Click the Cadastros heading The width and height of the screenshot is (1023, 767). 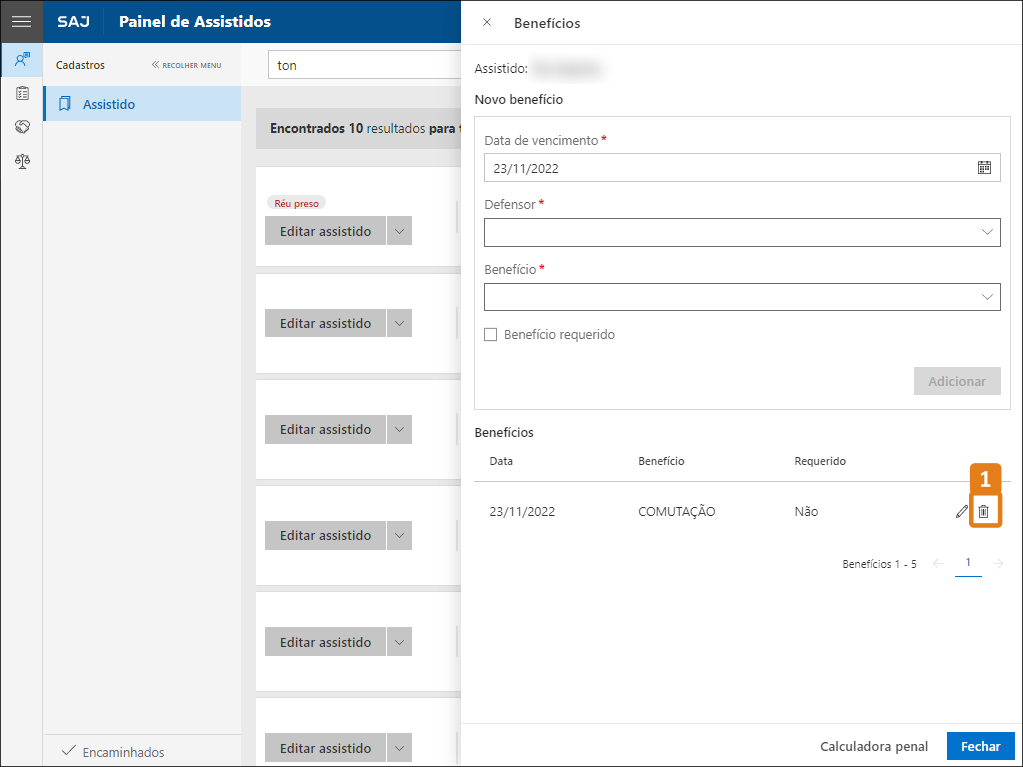point(80,65)
